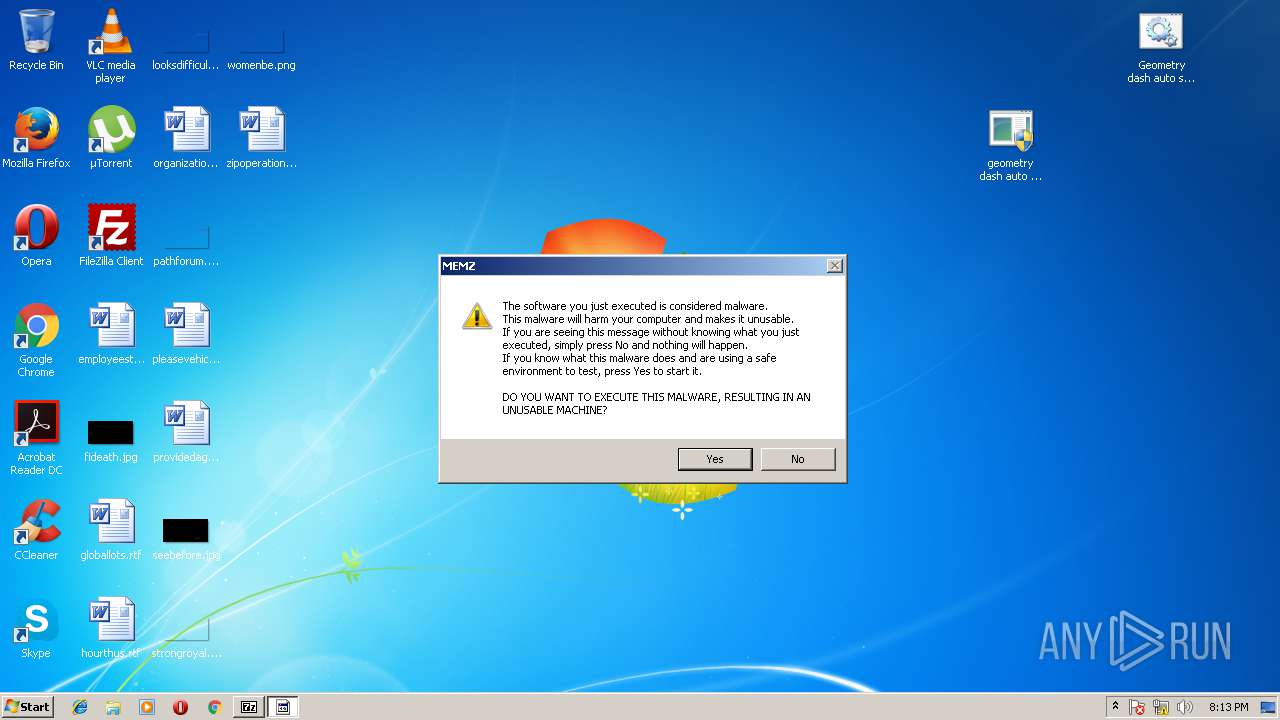The height and width of the screenshot is (720, 1280).
Task: Close the MEMZ warning dialog
Action: click(835, 265)
